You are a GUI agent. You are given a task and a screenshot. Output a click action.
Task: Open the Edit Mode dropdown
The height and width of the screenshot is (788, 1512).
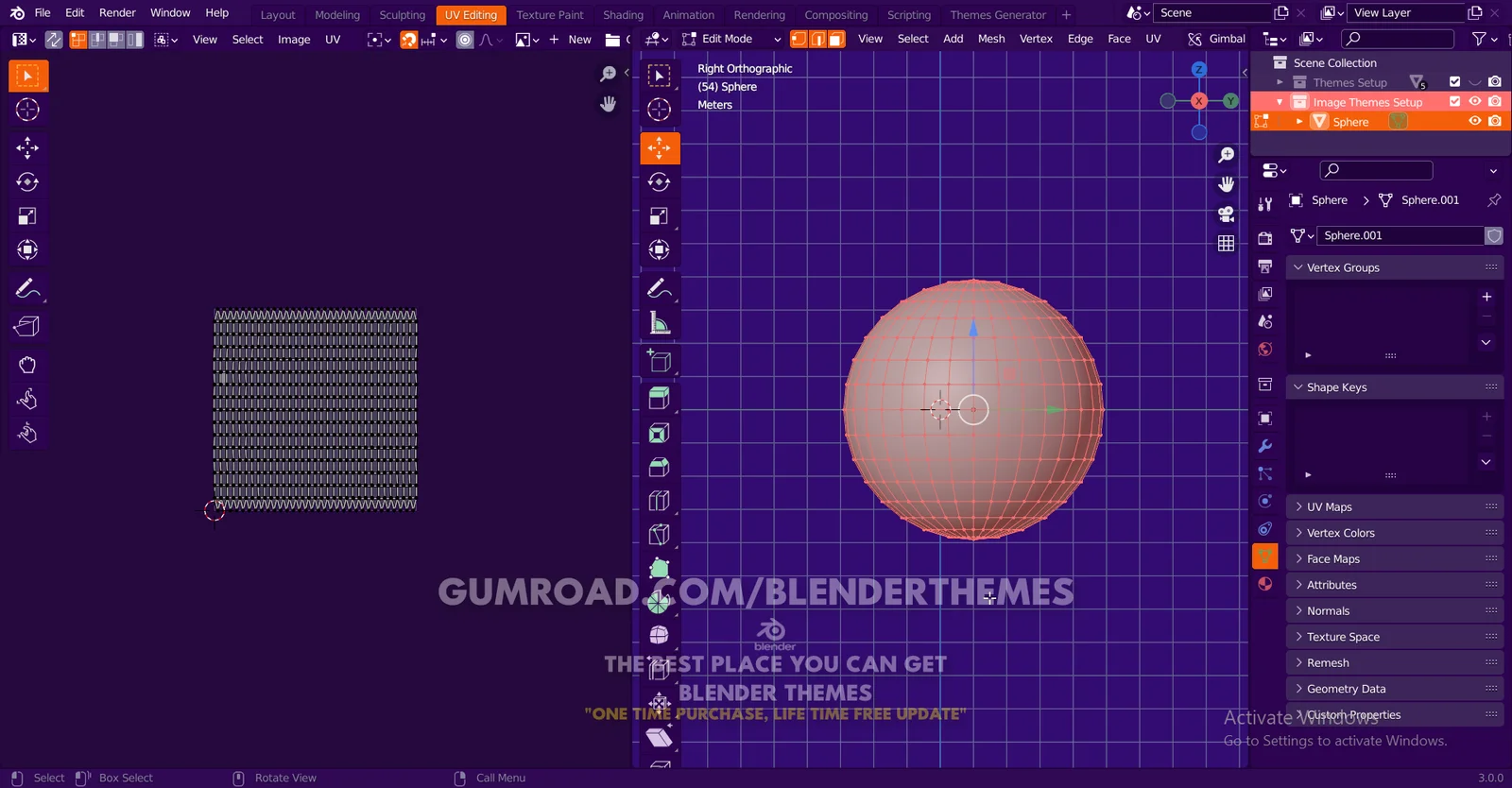(x=731, y=39)
